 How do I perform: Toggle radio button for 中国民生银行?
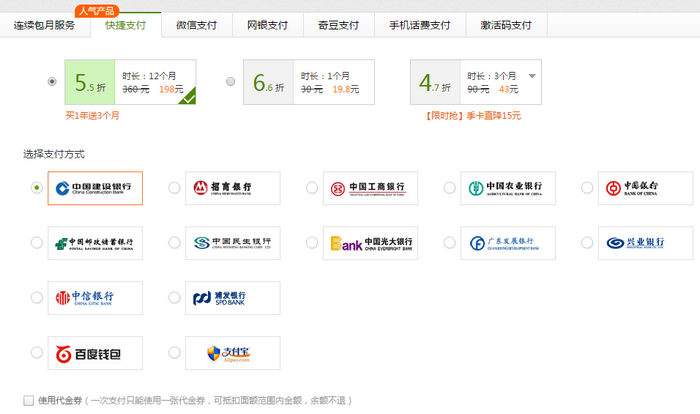coord(174,243)
